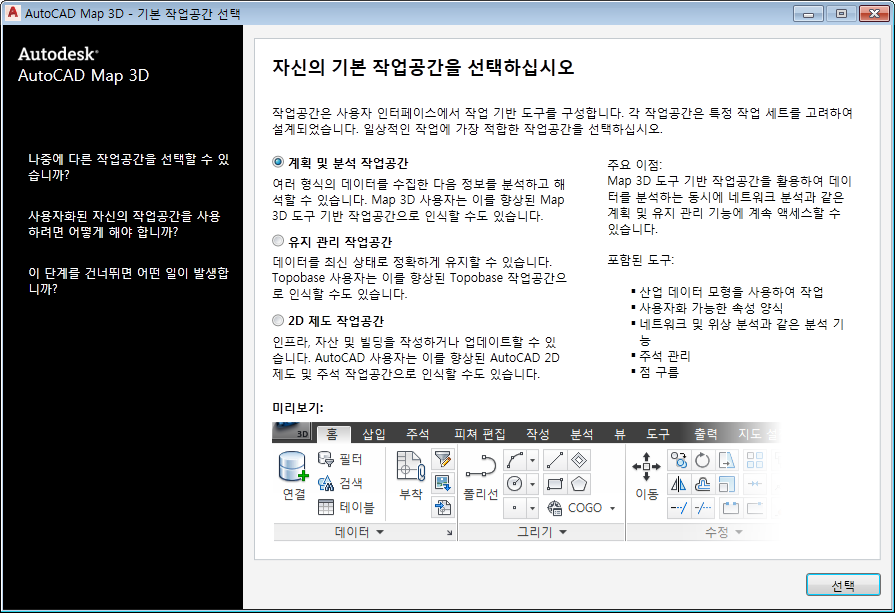Click the mirror icon in 수정 panel
Viewport: 895px width, 613px height.
tap(679, 484)
